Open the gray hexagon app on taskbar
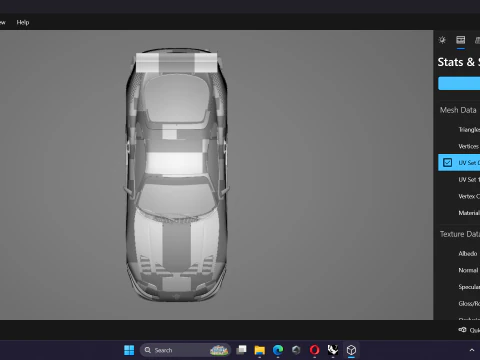This screenshot has width=480, height=360. pyautogui.click(x=296, y=350)
